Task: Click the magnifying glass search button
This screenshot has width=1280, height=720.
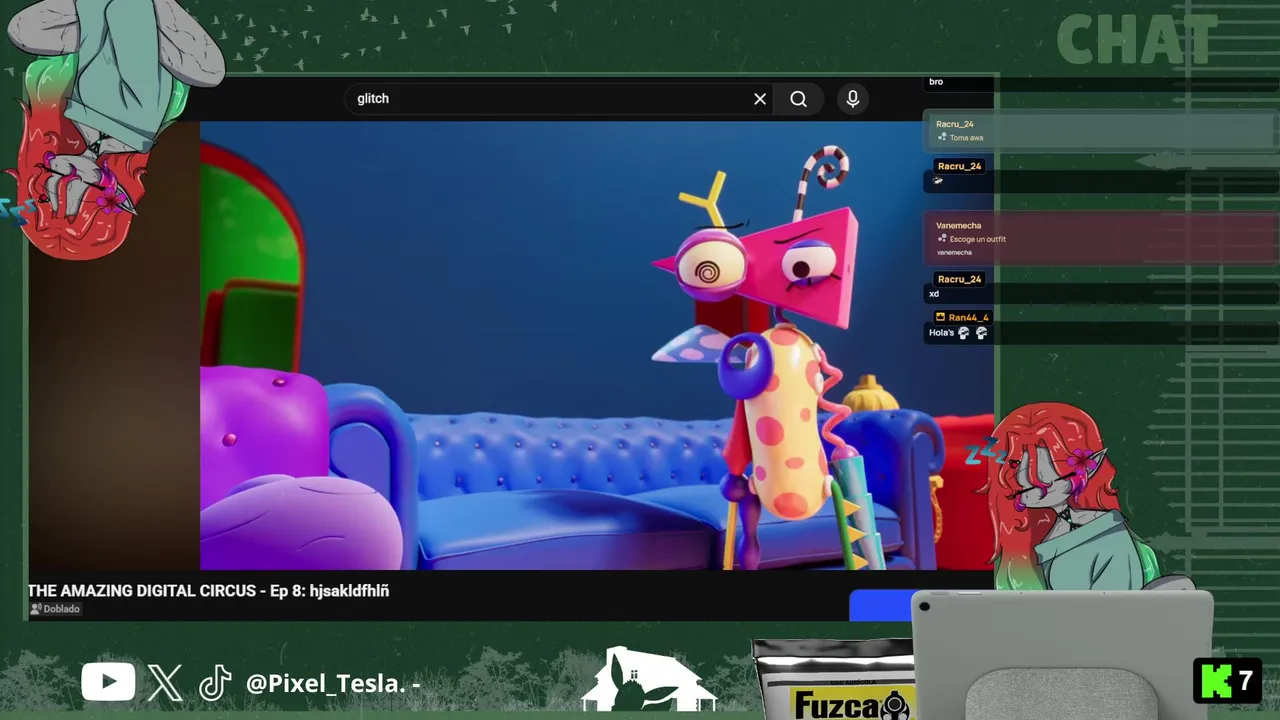Action: pyautogui.click(x=798, y=99)
